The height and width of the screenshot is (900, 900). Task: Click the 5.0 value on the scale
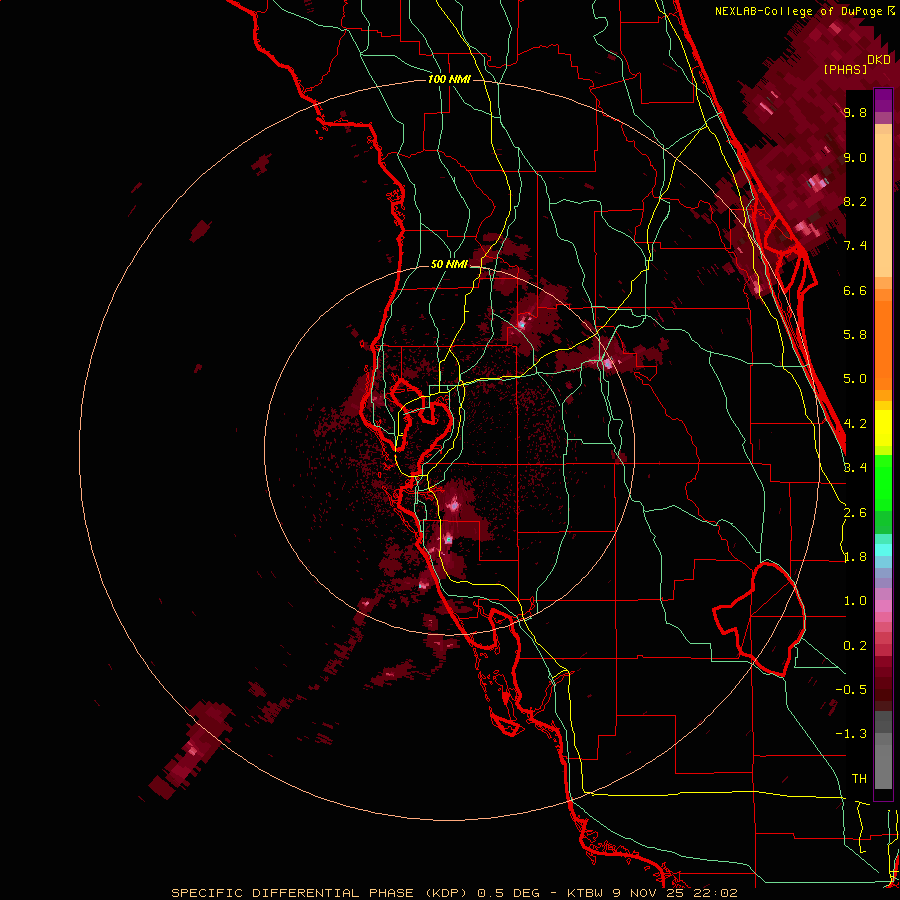pyautogui.click(x=855, y=379)
